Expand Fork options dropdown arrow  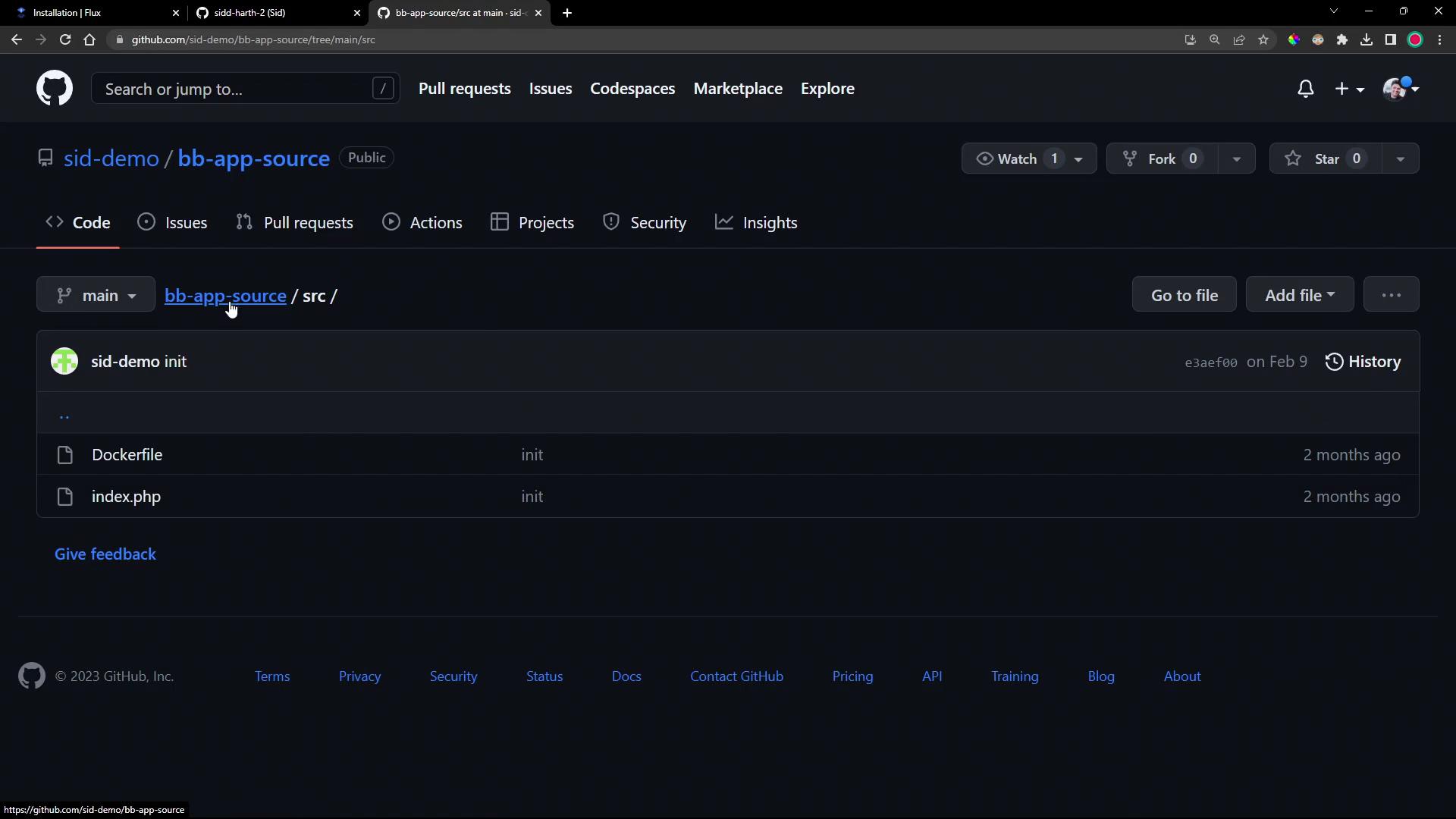pos(1236,158)
